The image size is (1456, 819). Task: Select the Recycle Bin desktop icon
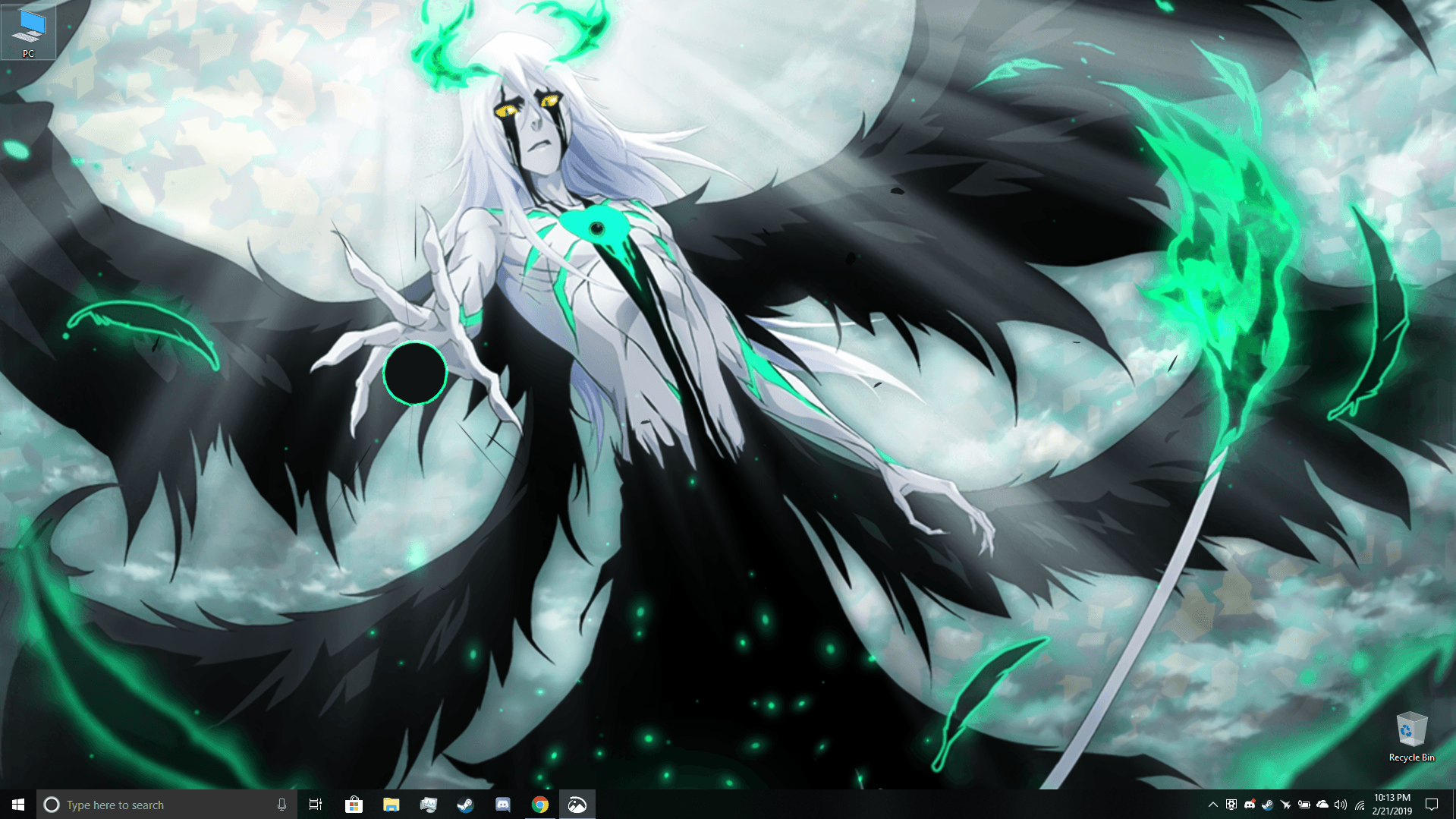(x=1411, y=736)
